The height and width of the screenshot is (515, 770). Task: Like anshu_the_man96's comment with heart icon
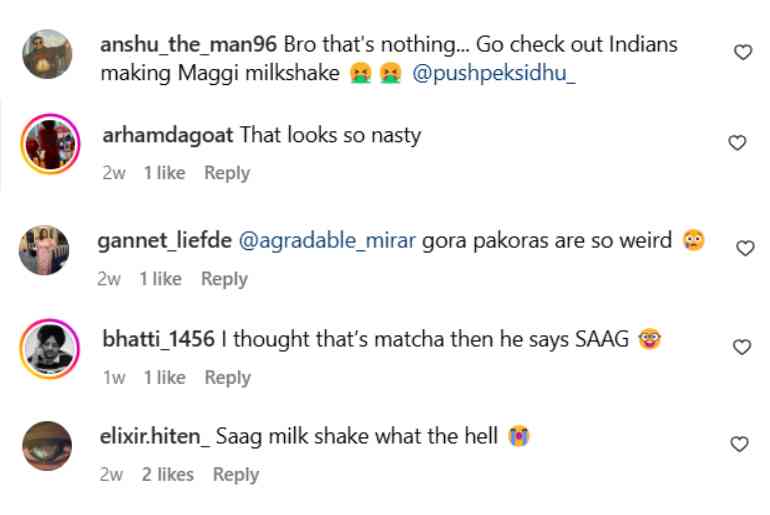click(x=743, y=52)
